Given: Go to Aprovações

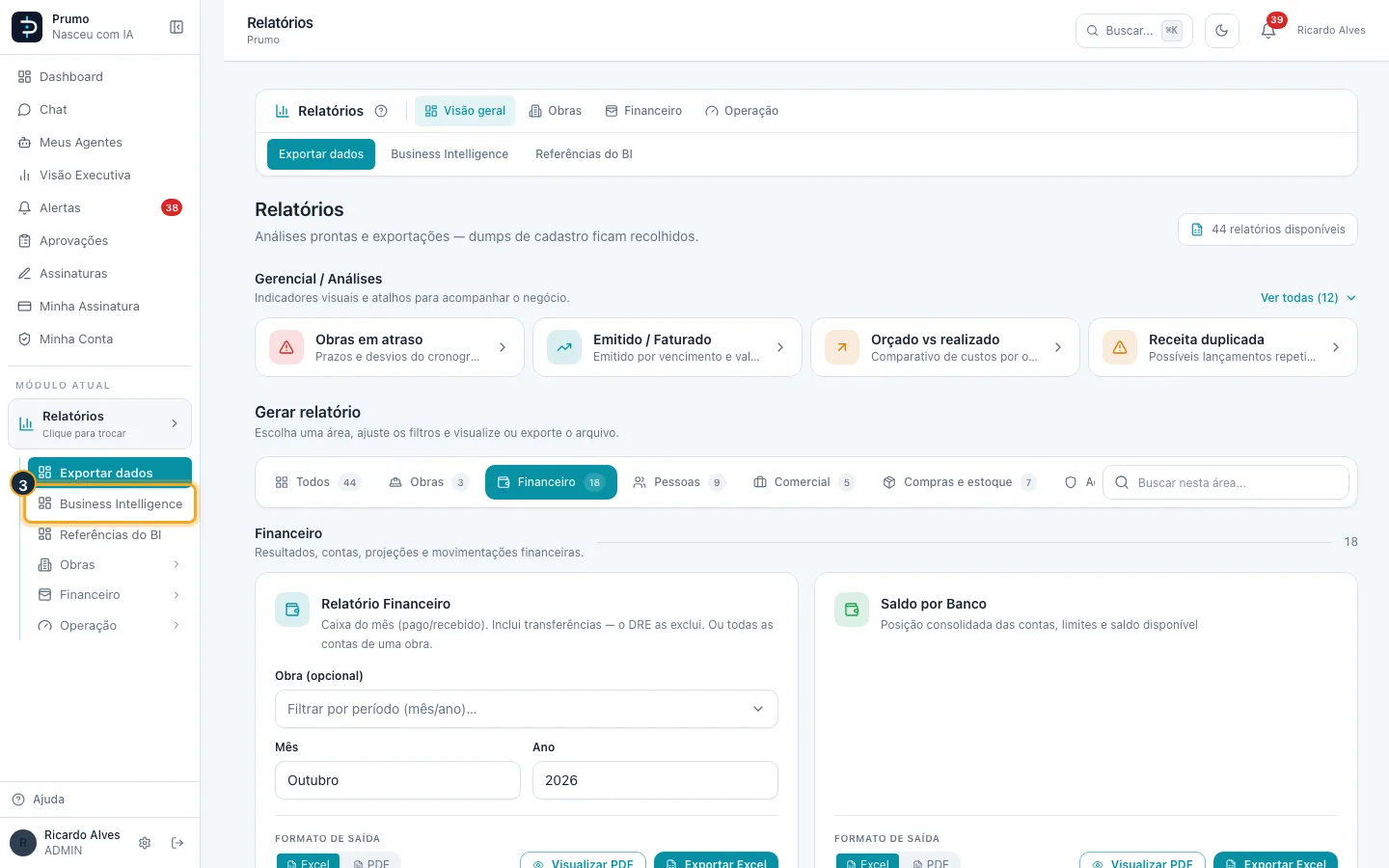Looking at the screenshot, I should (x=100, y=241).
